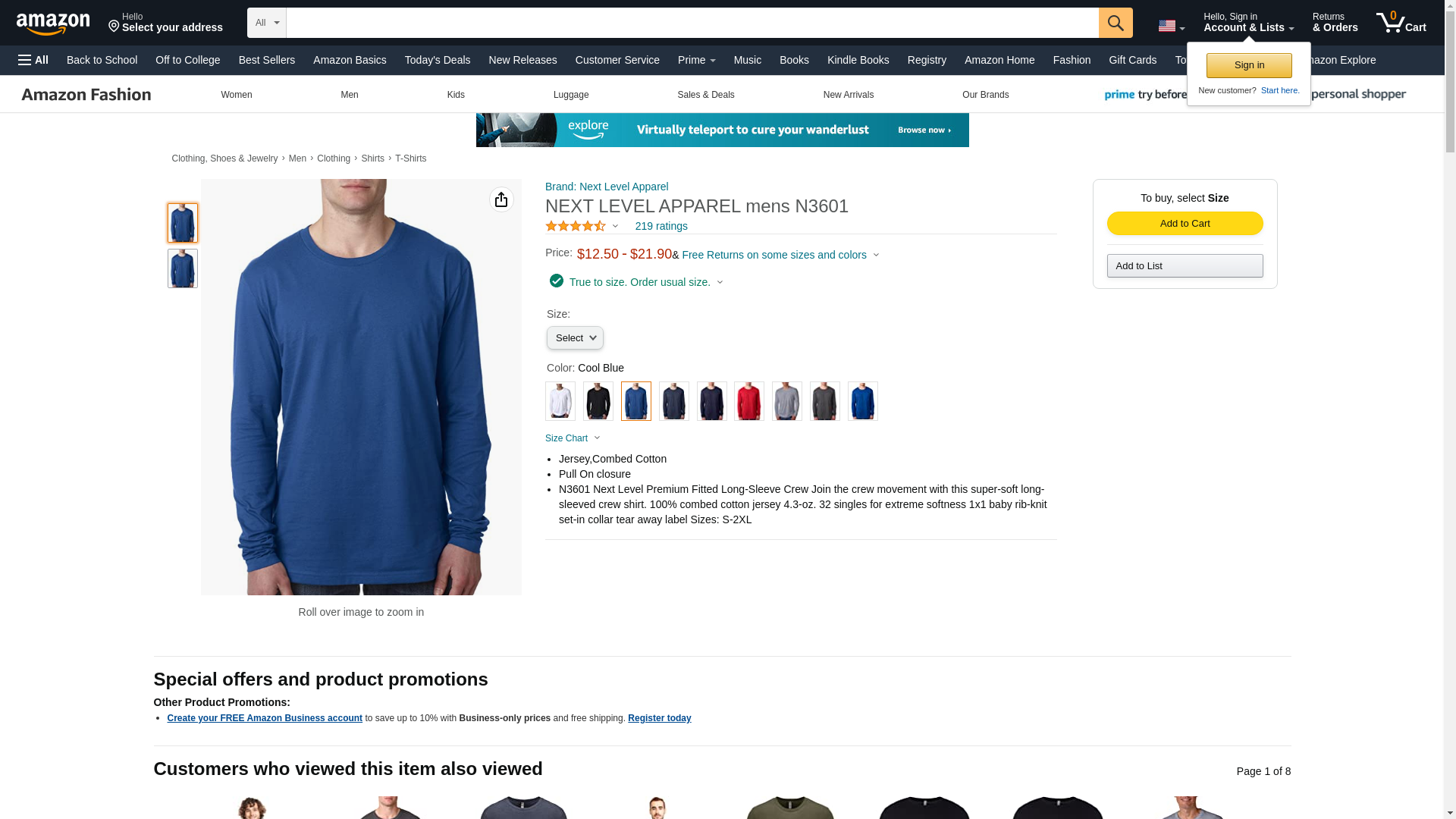The height and width of the screenshot is (819, 1456).
Task: Open the Amazon logo home link
Action: (53, 24)
